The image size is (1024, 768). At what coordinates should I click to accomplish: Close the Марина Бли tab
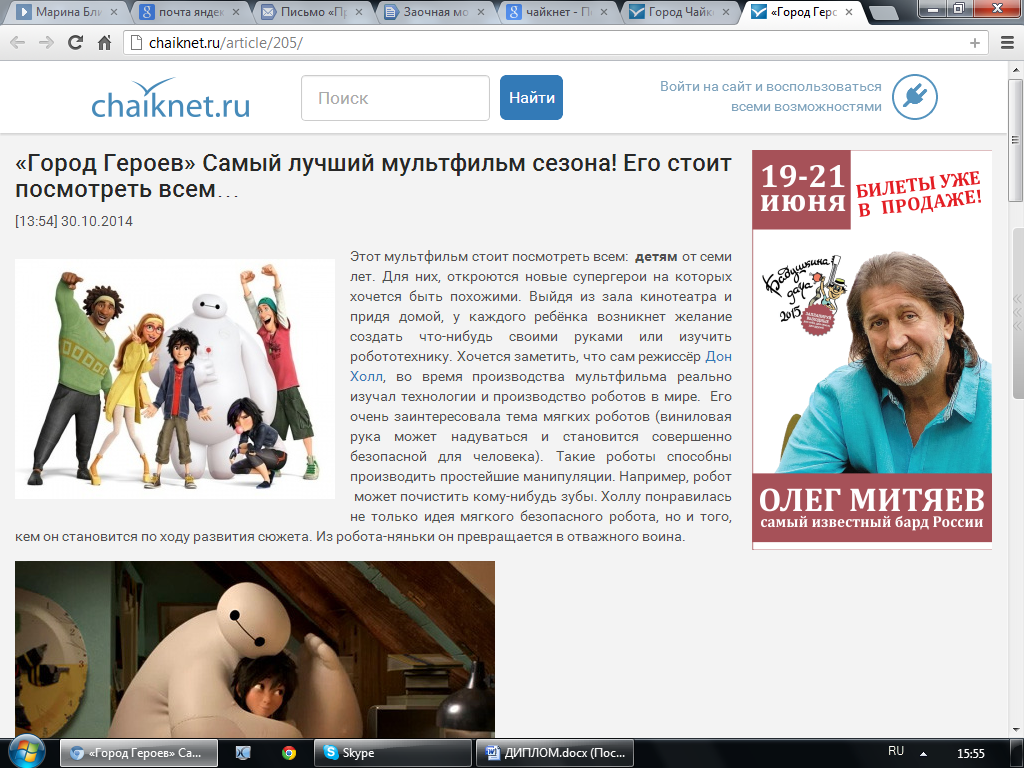click(x=114, y=12)
